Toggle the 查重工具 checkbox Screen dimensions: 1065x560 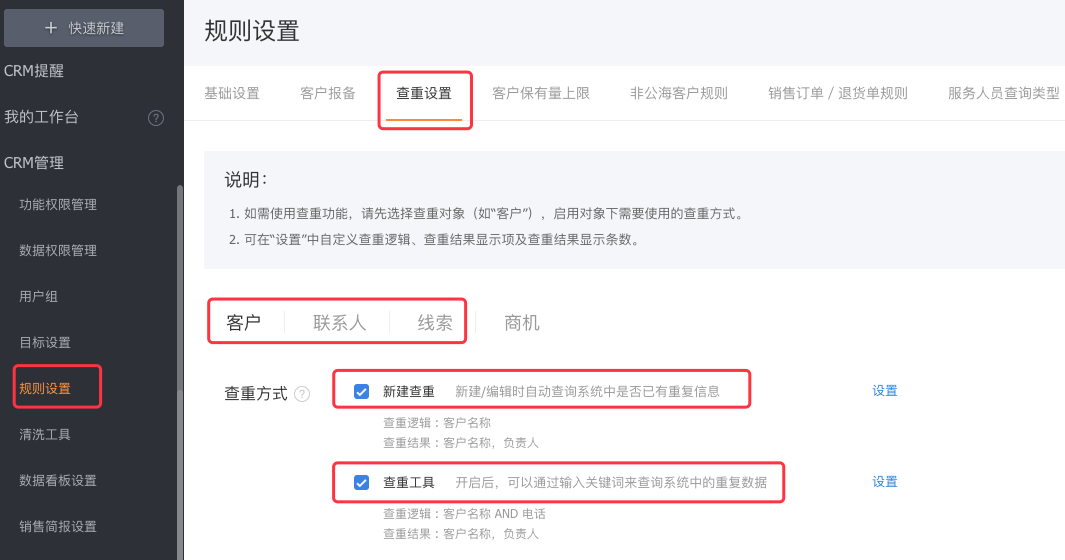tap(362, 482)
